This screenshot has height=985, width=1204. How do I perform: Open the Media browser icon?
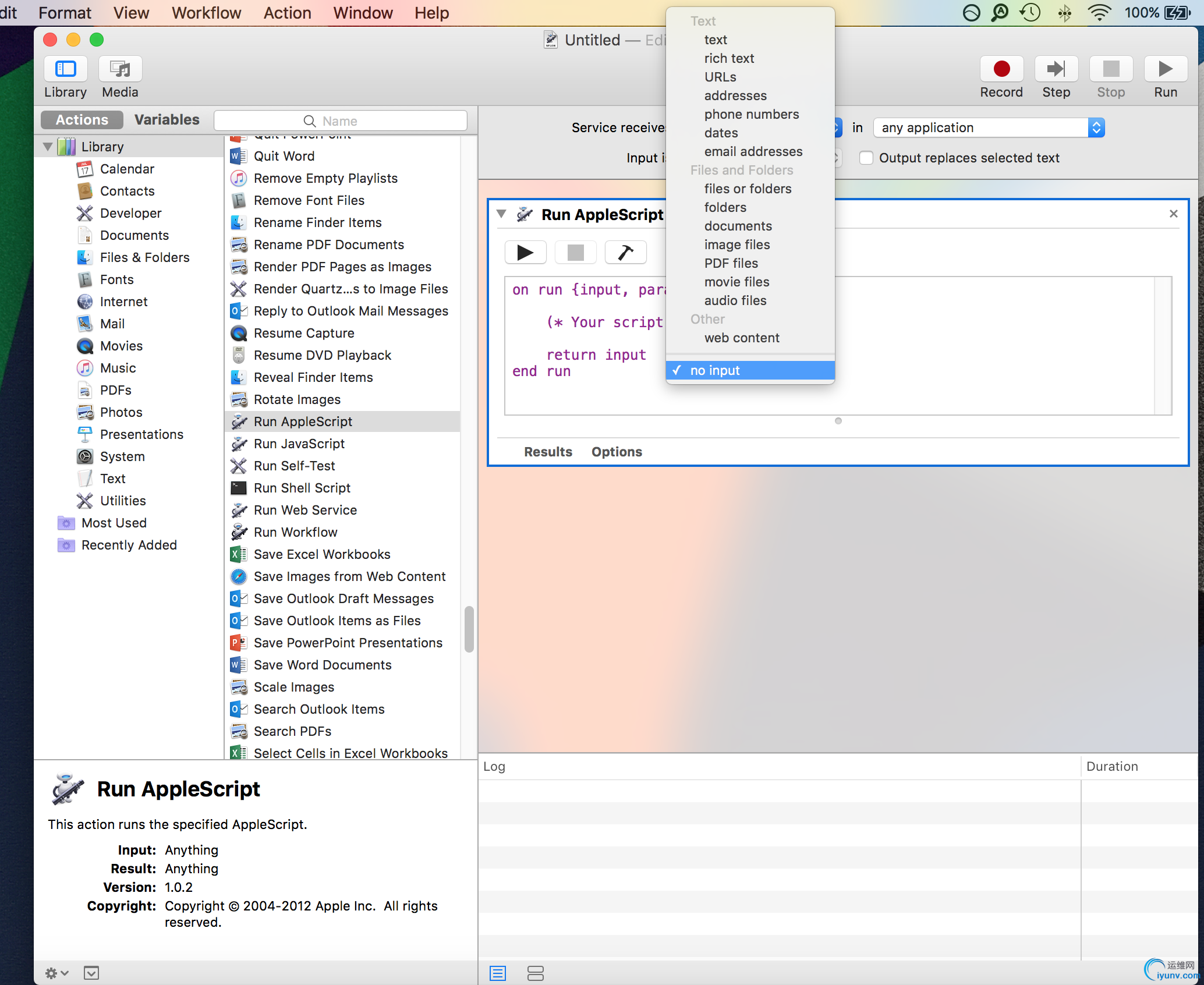120,69
